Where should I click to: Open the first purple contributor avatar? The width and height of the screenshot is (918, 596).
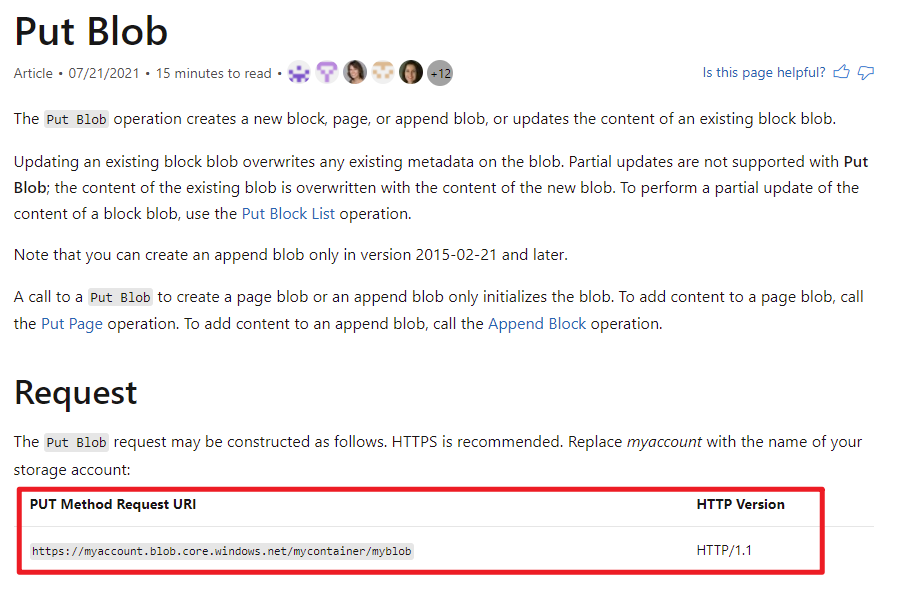[x=299, y=73]
